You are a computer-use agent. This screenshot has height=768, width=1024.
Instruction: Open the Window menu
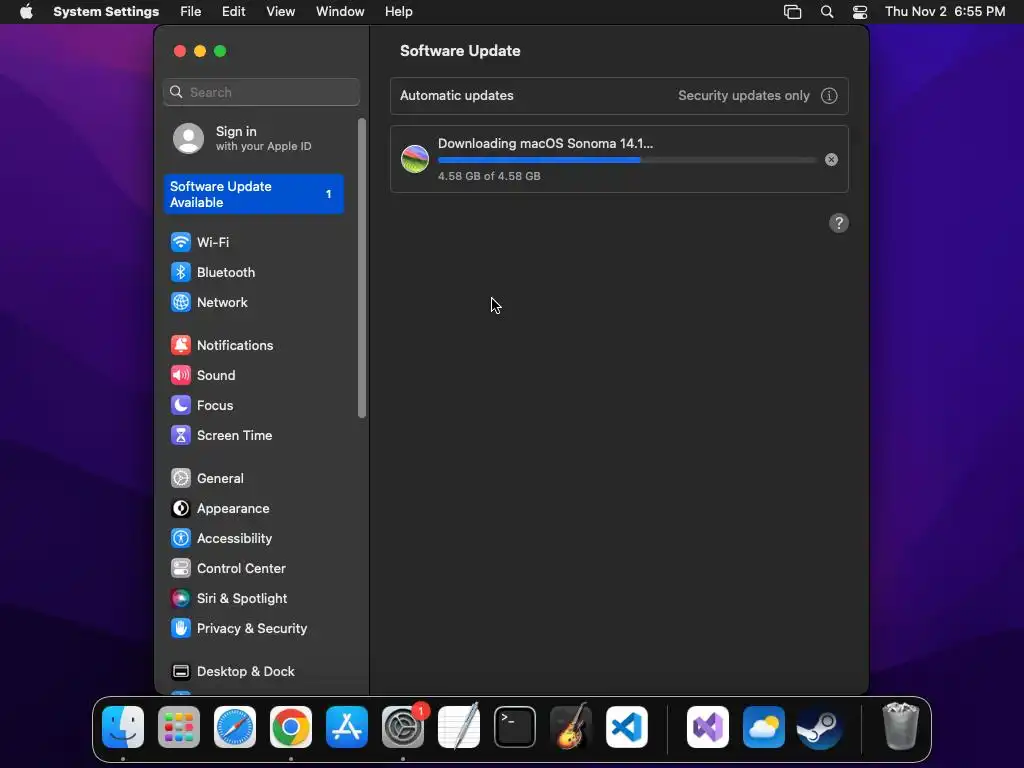(340, 12)
